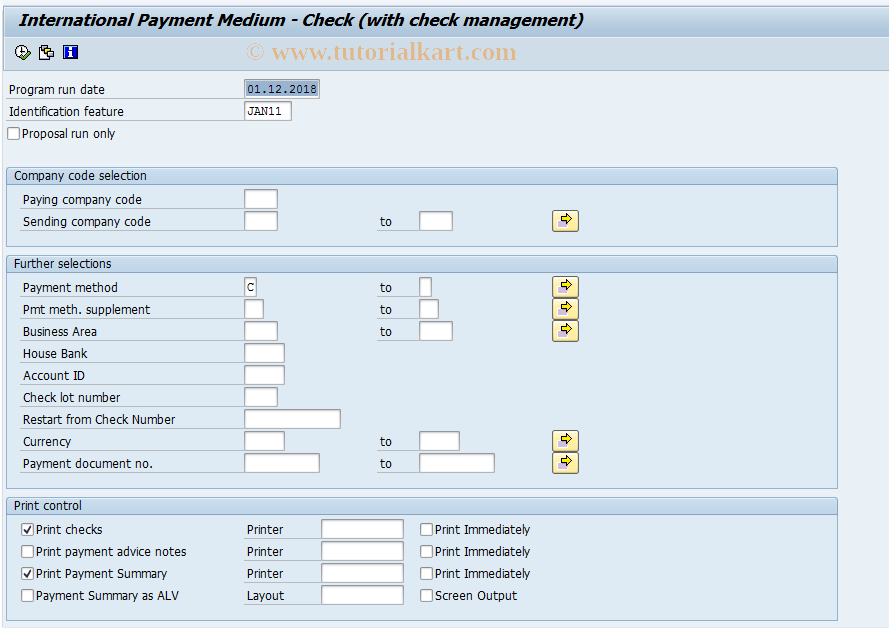Viewport: 889px width, 628px height.
Task: Click the Currency from field
Action: tap(264, 441)
